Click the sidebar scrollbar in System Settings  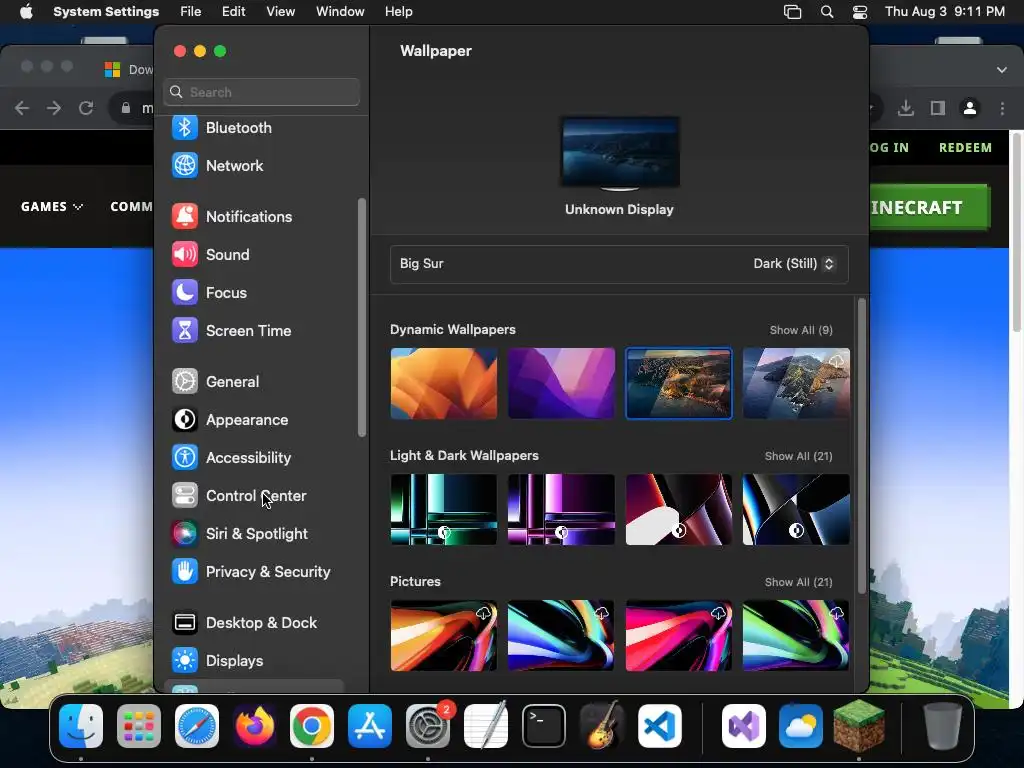point(362,318)
